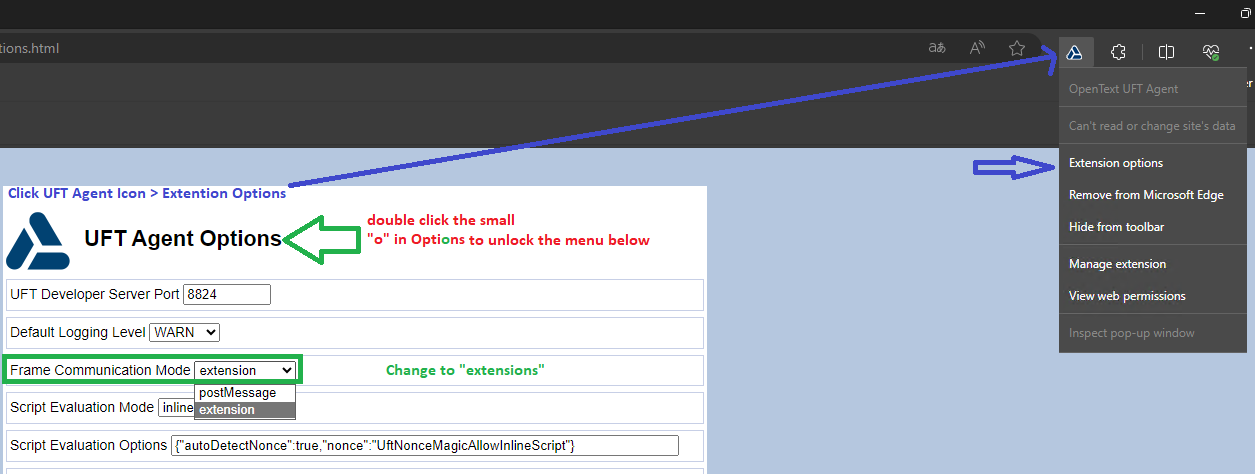Click the UFT Agent logo on options page
This screenshot has height=474, width=1255.
pyautogui.click(x=38, y=241)
